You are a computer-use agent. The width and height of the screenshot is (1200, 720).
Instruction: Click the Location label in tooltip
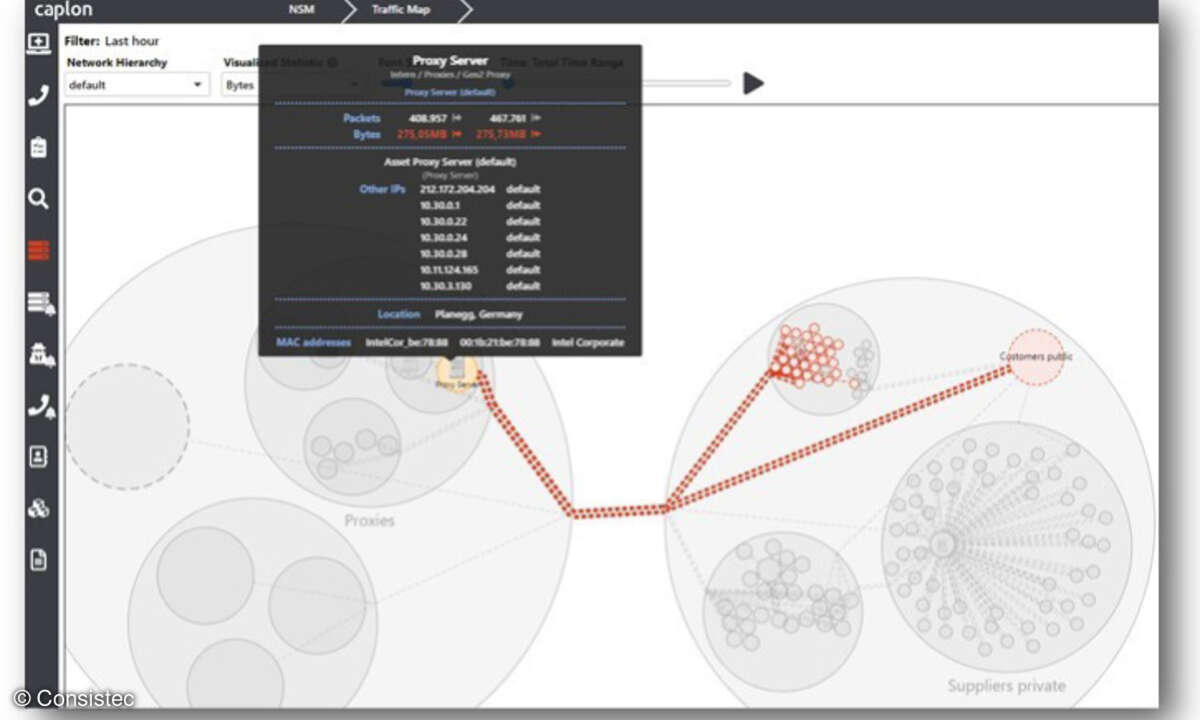pyautogui.click(x=398, y=314)
